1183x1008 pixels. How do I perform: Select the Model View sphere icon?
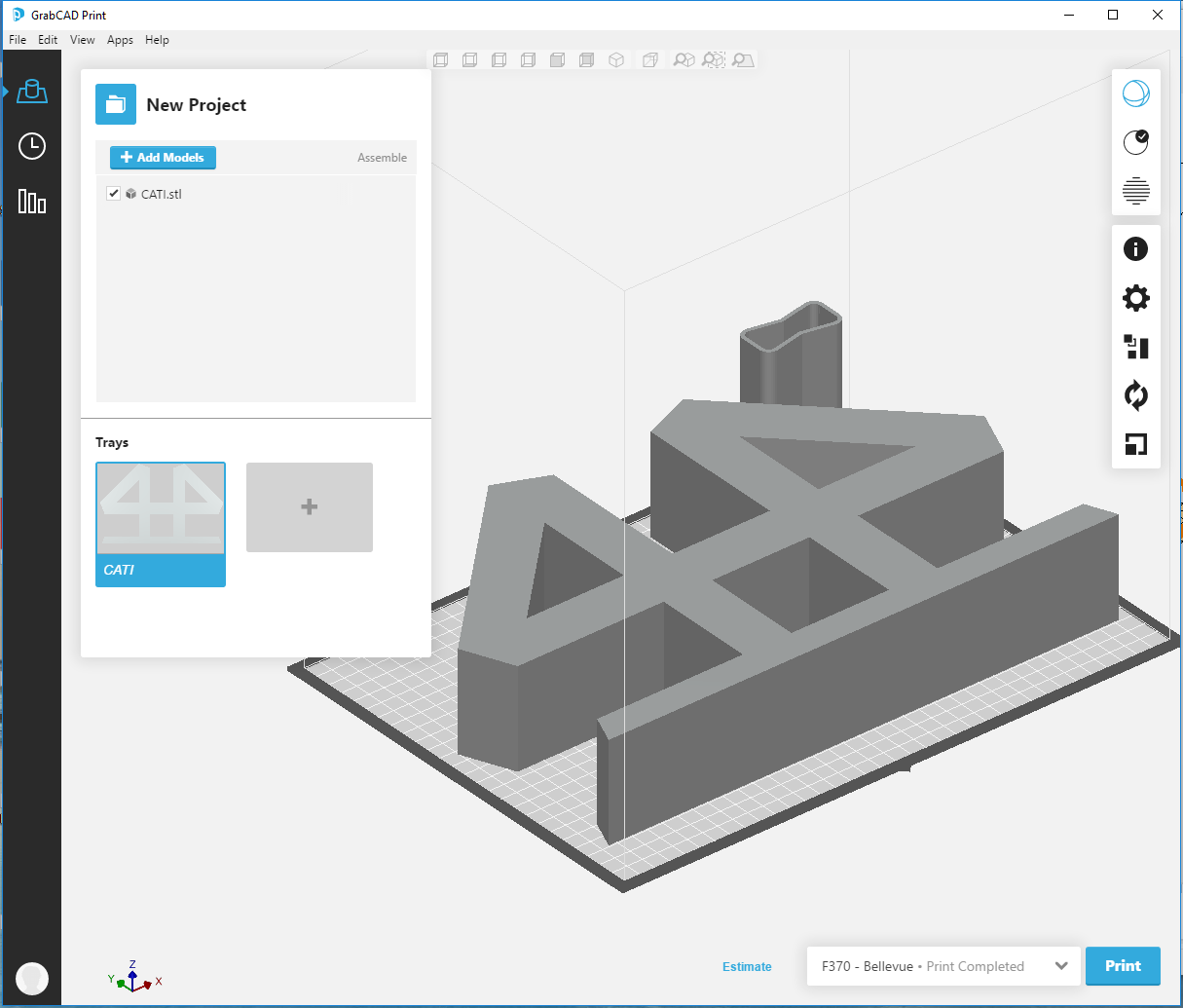tap(1136, 93)
